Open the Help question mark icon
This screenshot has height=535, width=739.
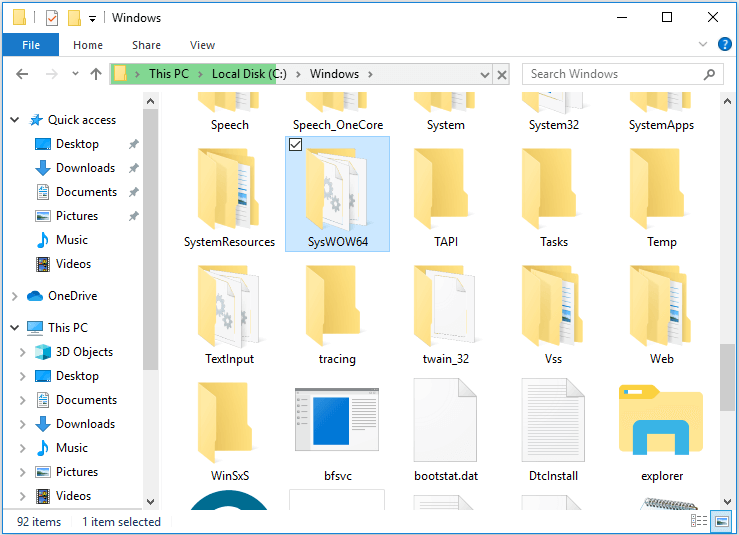coord(724,44)
